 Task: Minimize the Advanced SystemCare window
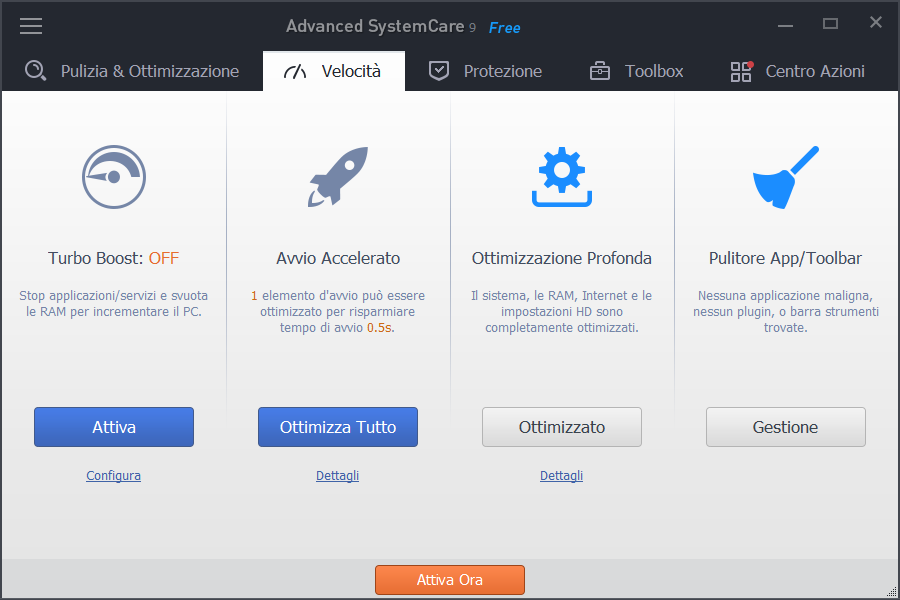click(x=785, y=25)
